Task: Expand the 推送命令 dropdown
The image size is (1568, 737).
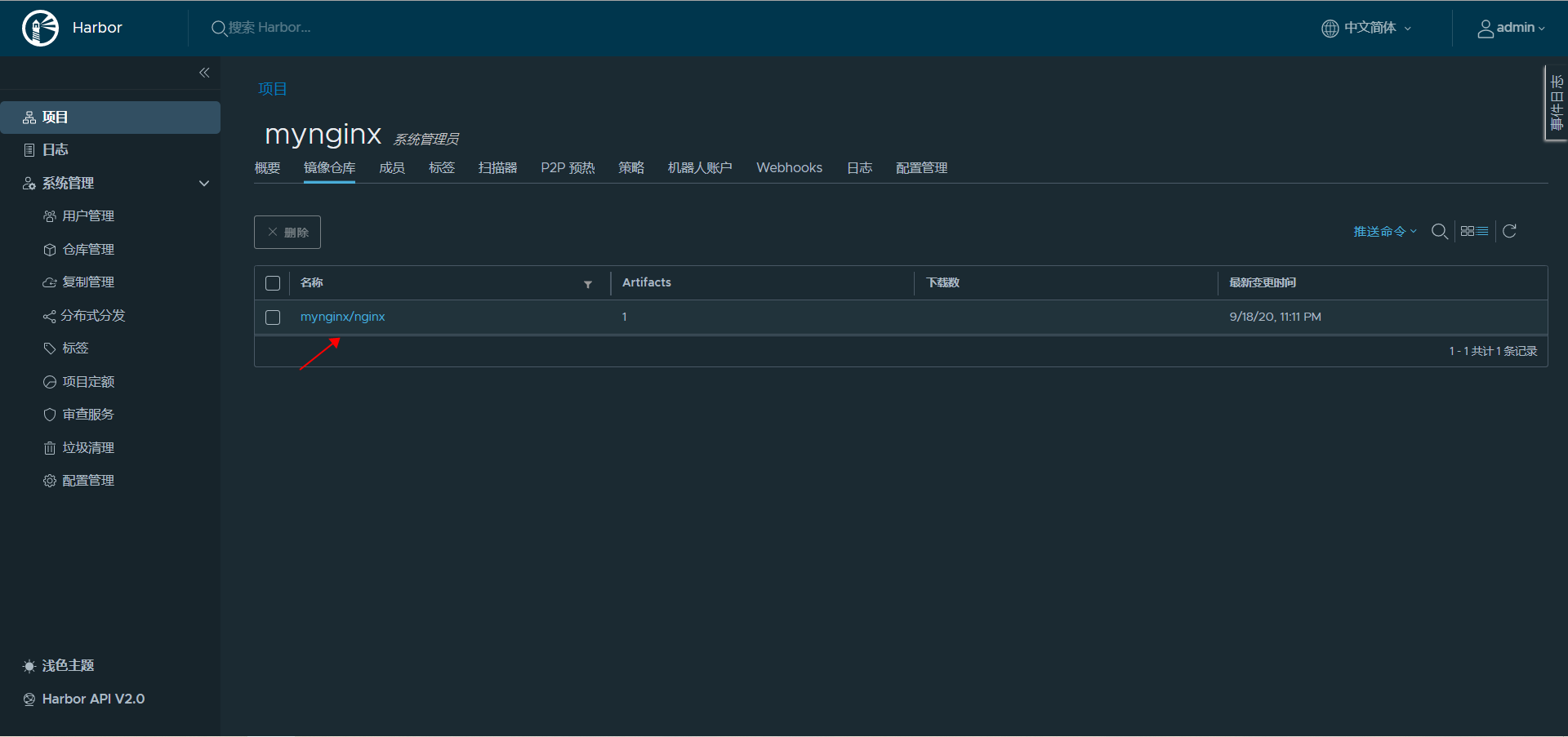Action: pyautogui.click(x=1385, y=232)
